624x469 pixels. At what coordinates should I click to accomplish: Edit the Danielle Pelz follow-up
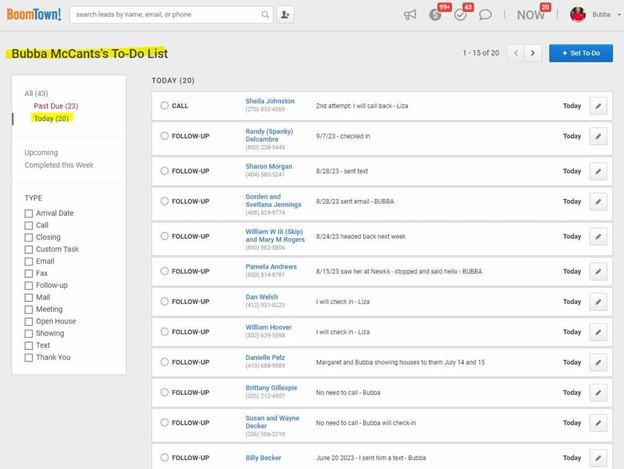598,362
